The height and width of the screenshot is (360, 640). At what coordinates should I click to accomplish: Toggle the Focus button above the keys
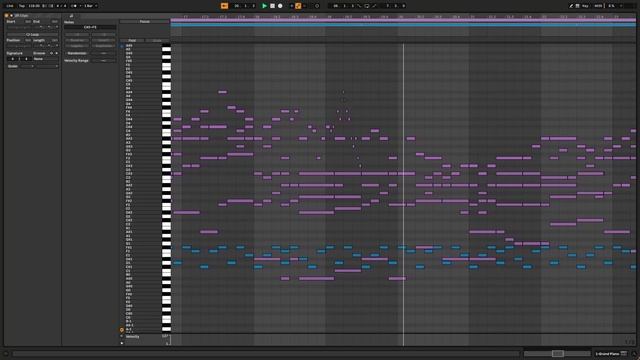click(x=144, y=22)
